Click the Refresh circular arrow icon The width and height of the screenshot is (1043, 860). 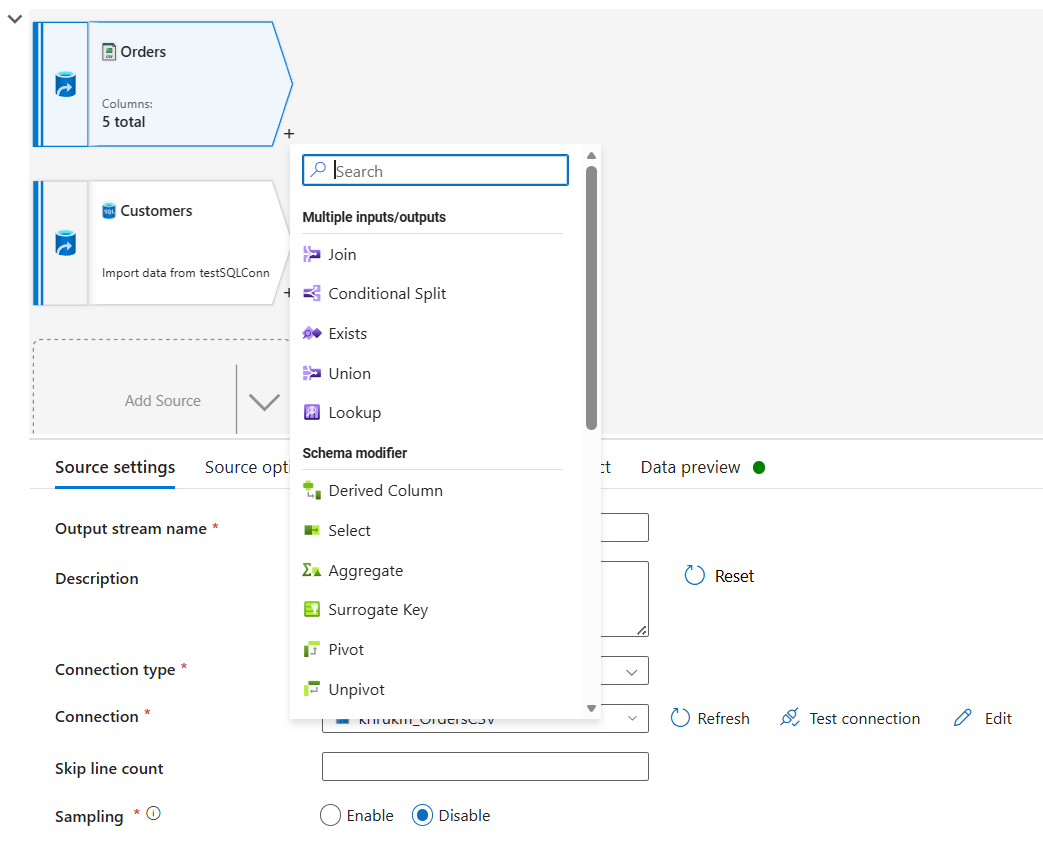coord(680,718)
